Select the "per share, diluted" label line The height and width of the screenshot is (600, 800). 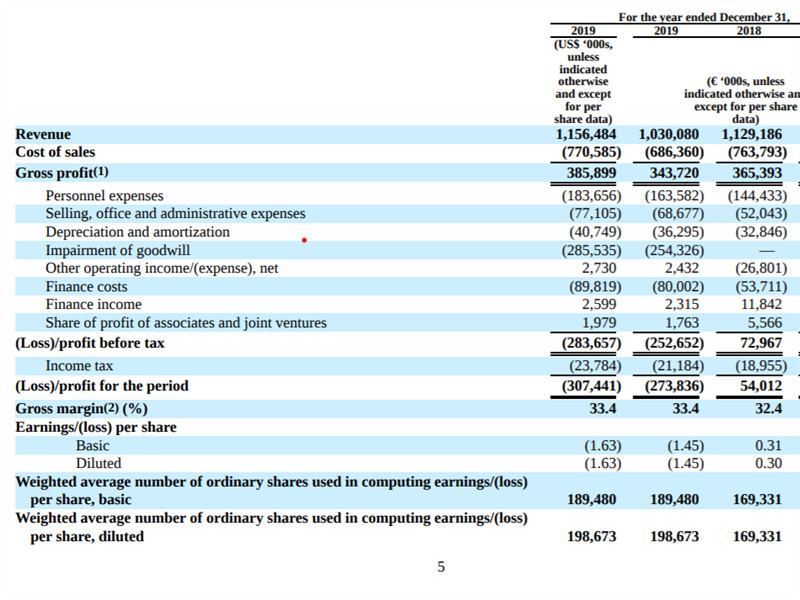point(87,536)
